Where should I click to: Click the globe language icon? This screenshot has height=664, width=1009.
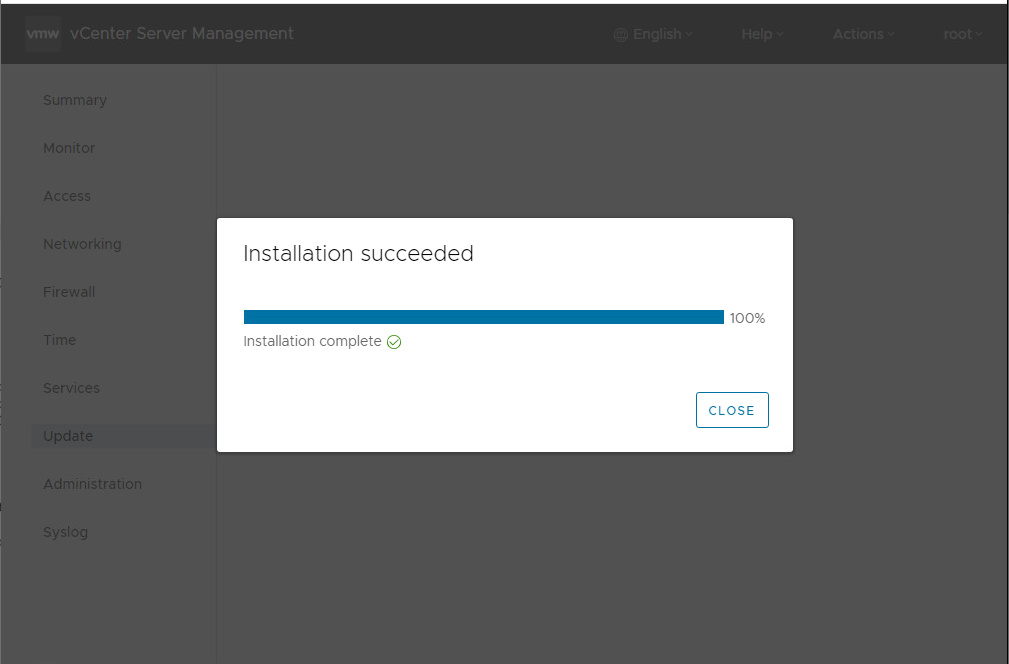coord(620,35)
